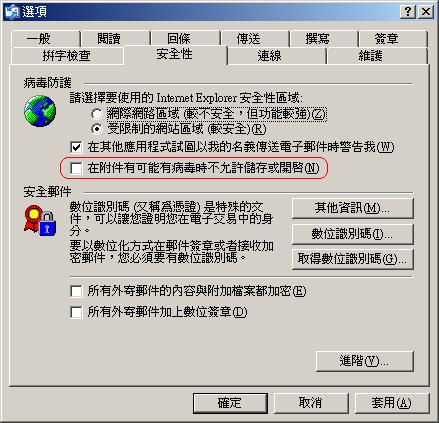Confirm with the 確定 button
The width and height of the screenshot is (439, 423).
click(x=230, y=403)
